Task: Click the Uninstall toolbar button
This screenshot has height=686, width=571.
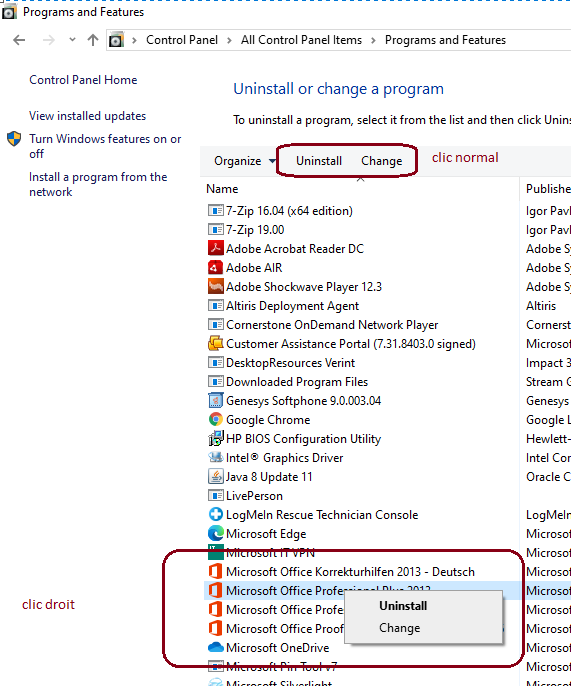Action: [x=319, y=161]
